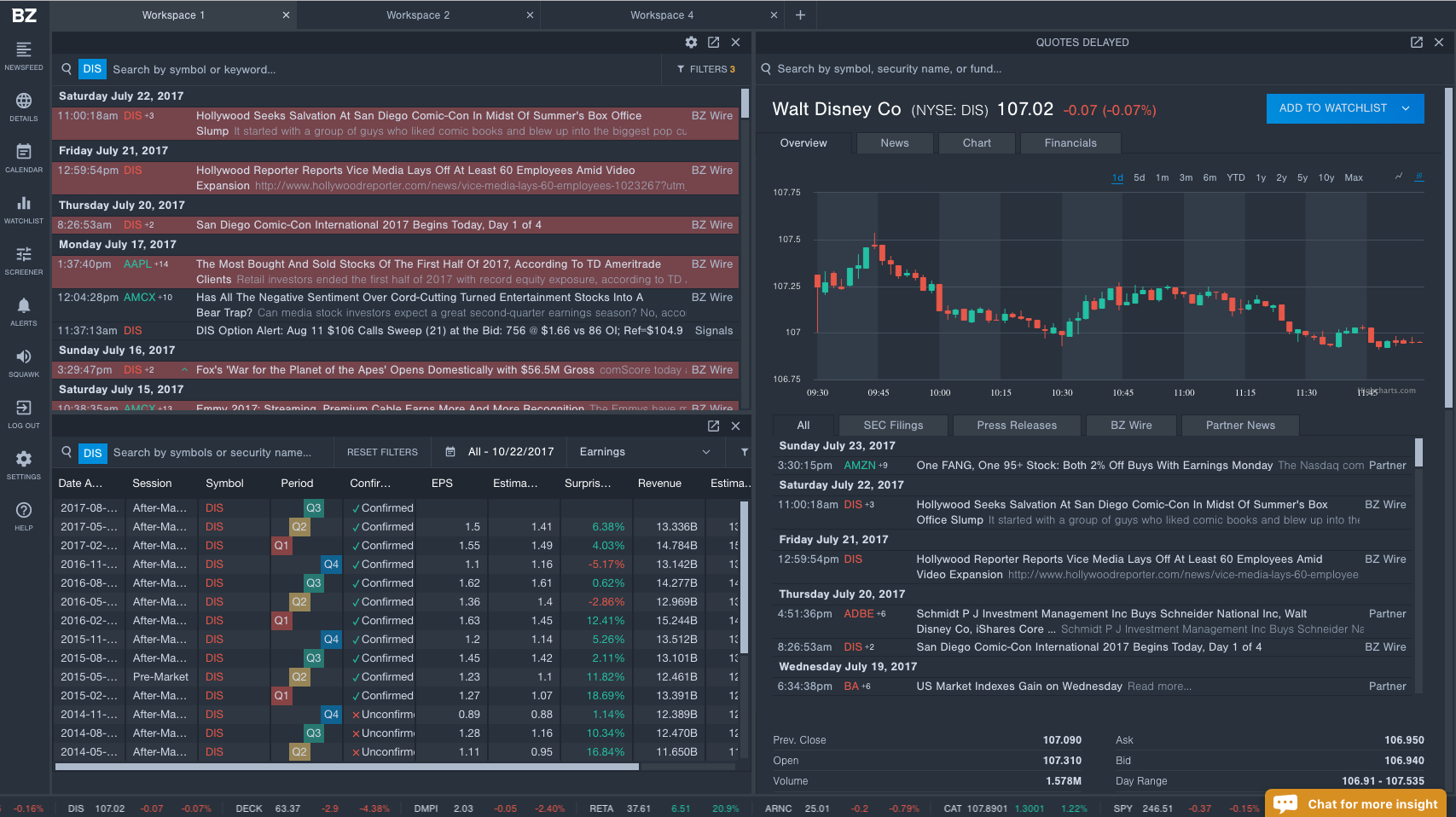Open newsfeed panel settings gear
The height and width of the screenshot is (817, 1456).
coord(691,42)
